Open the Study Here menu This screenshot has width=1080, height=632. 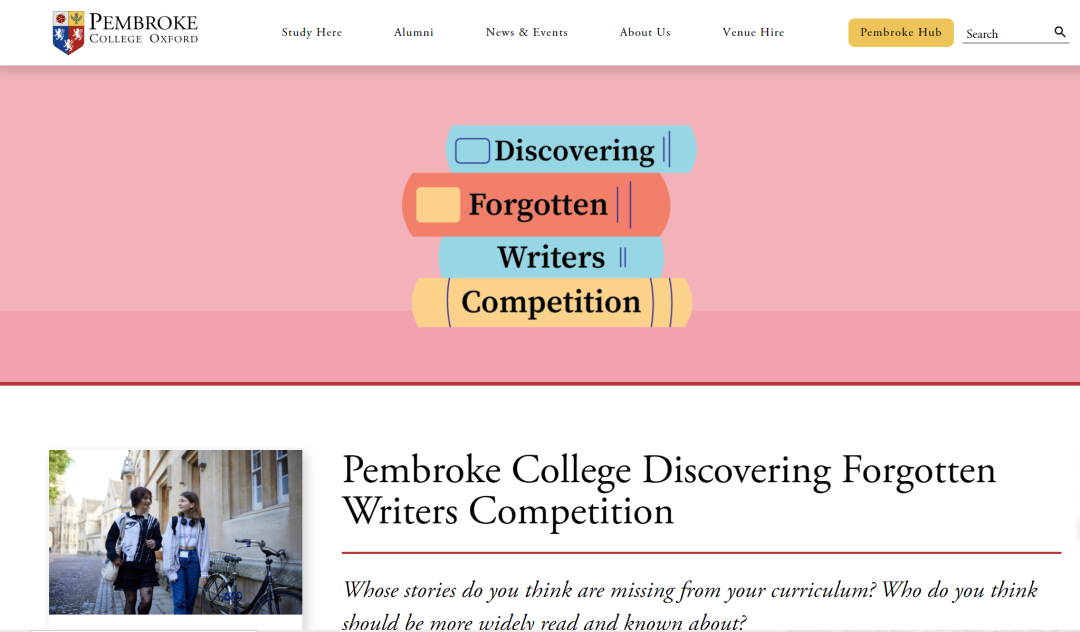click(x=311, y=32)
